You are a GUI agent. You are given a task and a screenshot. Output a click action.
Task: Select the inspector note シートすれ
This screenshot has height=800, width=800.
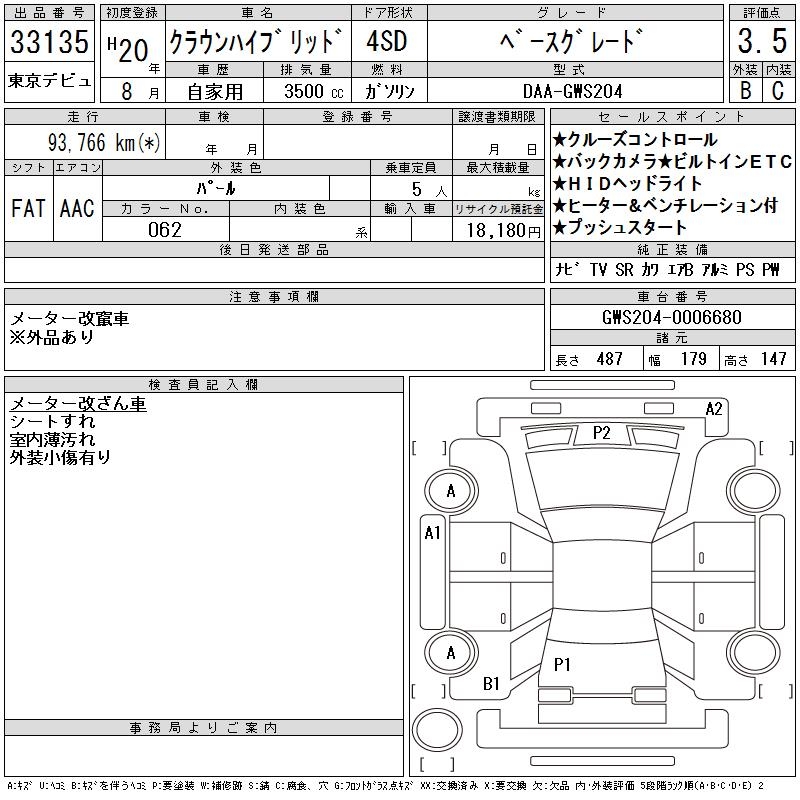(53, 422)
